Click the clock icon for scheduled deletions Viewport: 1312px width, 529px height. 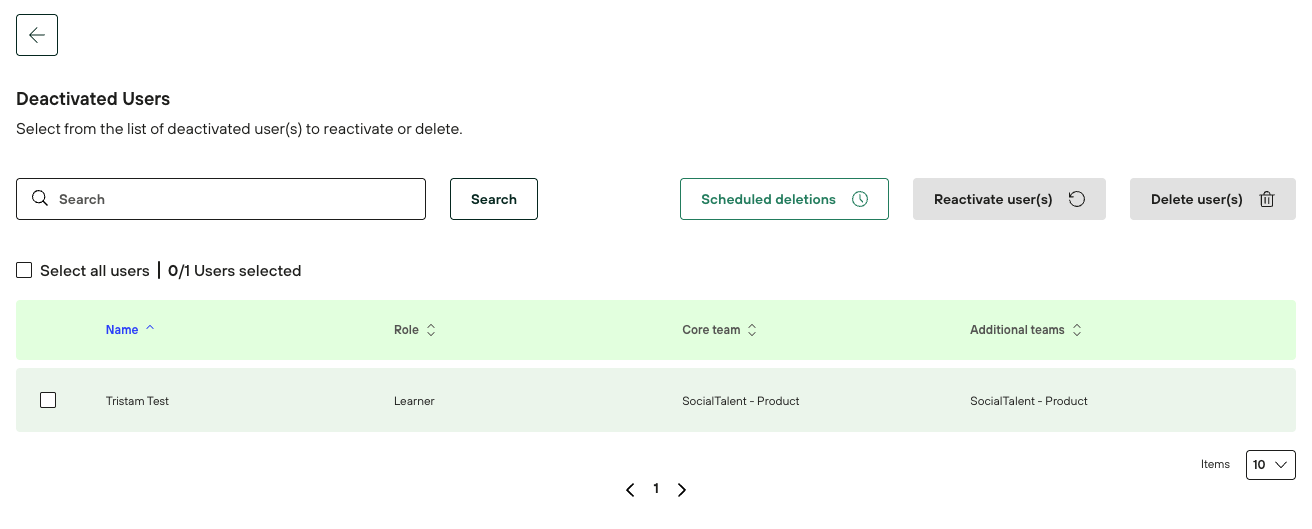coord(860,199)
